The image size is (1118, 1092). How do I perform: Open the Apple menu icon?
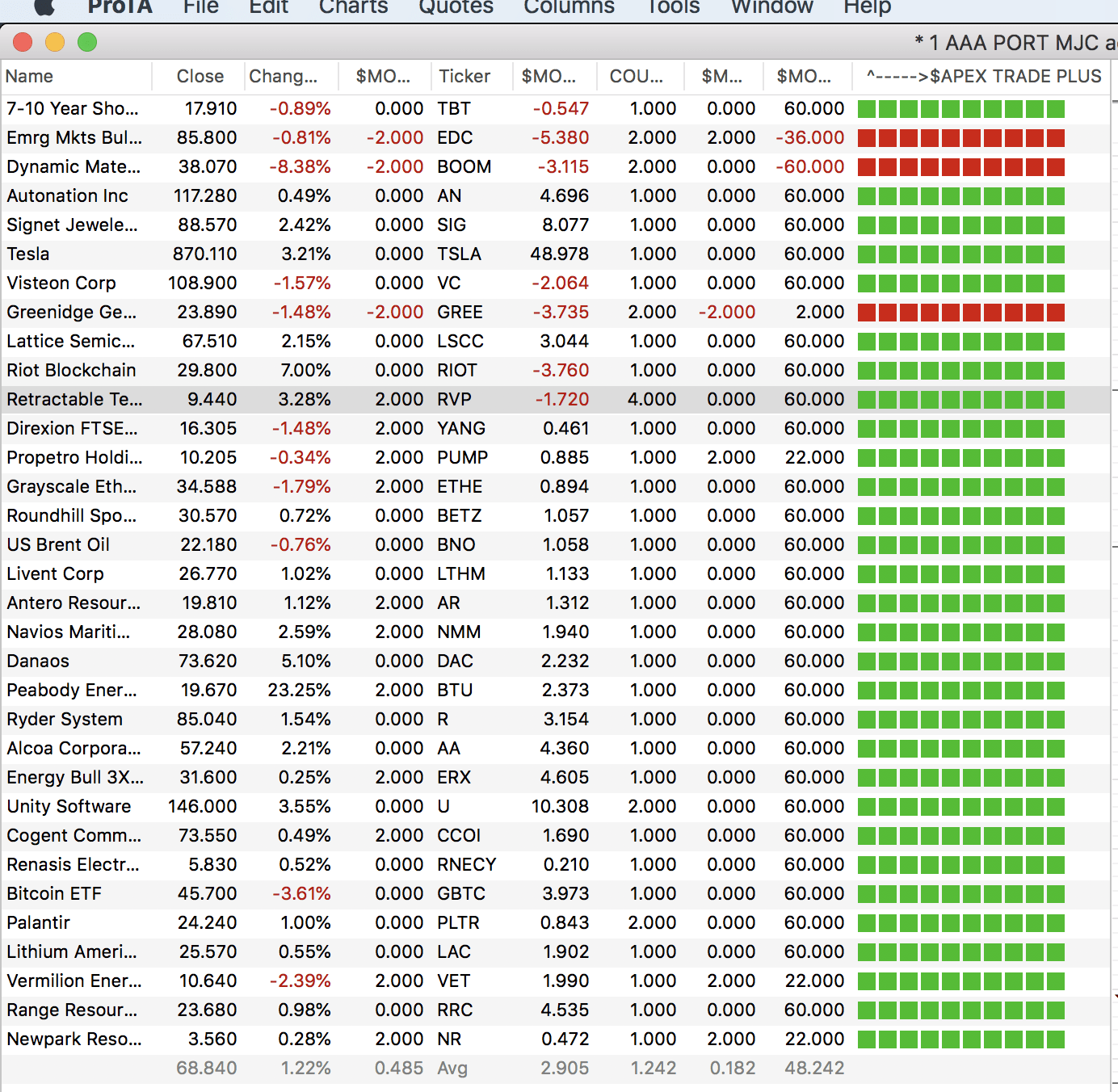point(44,6)
